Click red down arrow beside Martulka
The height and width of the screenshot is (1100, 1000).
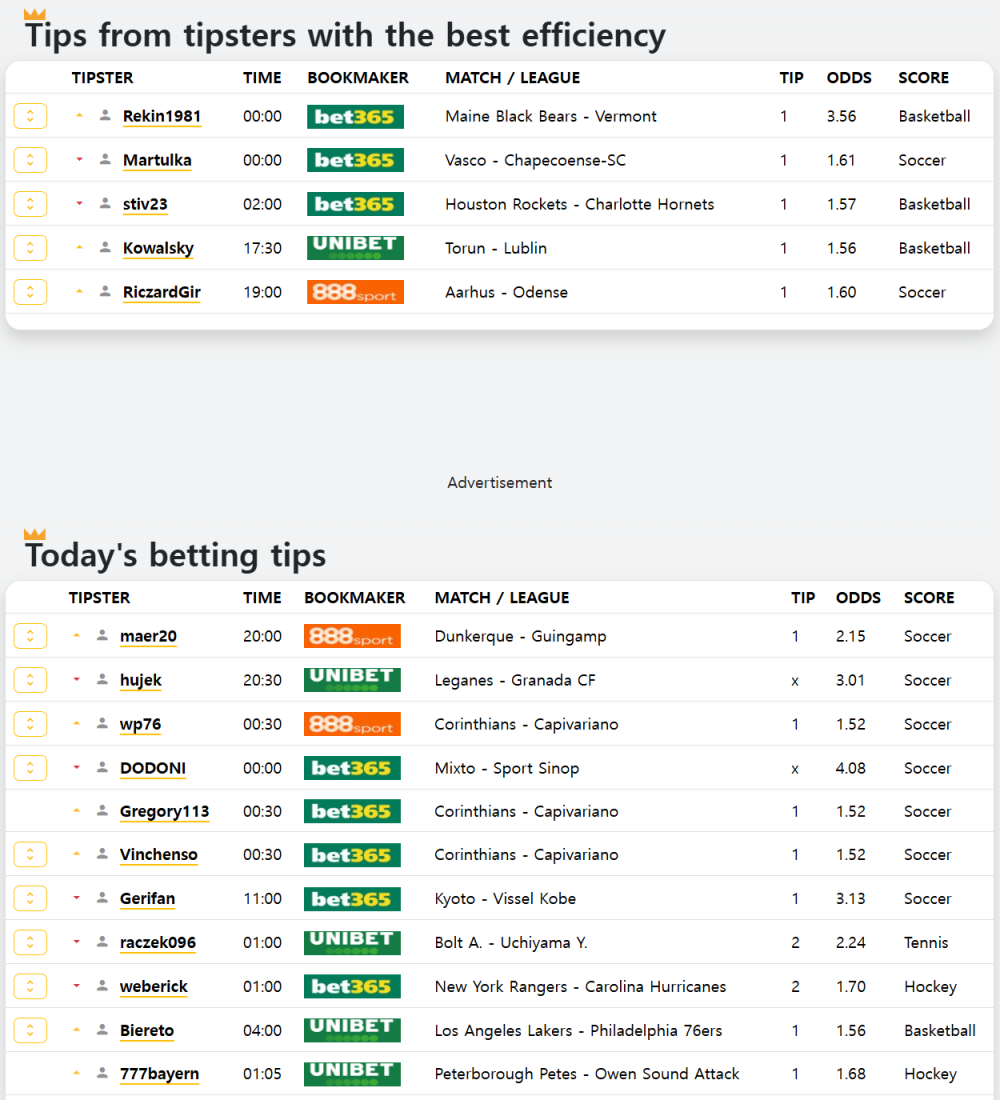click(x=79, y=160)
